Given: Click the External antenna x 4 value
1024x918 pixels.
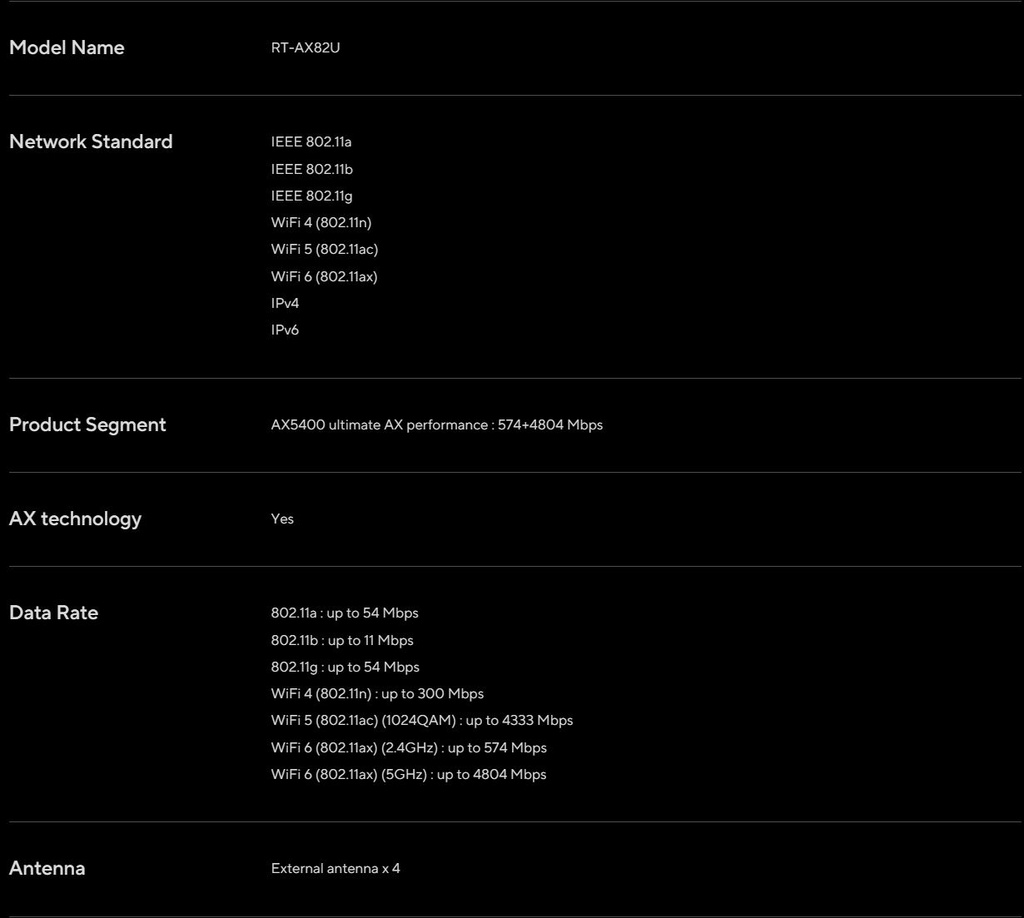Looking at the screenshot, I should pyautogui.click(x=336, y=869).
